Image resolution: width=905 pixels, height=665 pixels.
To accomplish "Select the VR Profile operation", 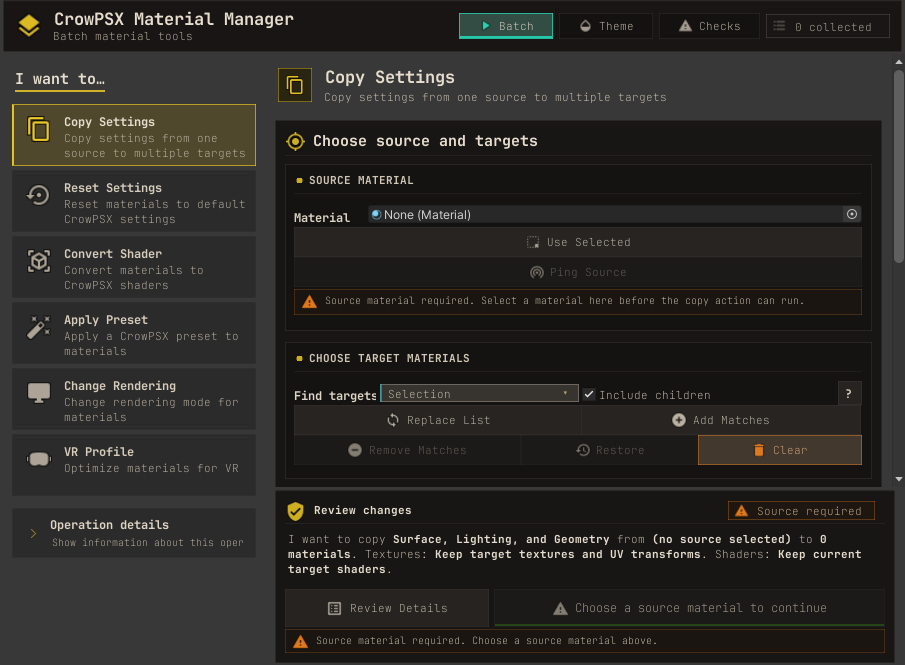I will [134, 465].
